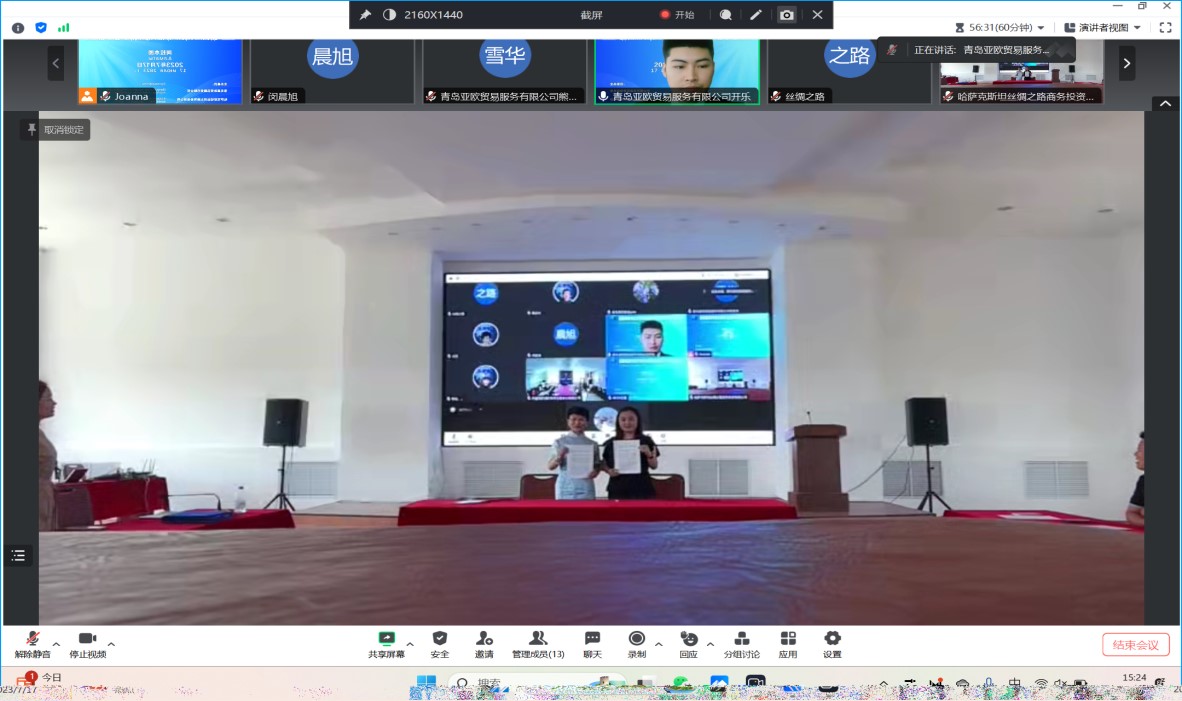
Task: Open 管理成员(13) participants panel
Action: coord(538,640)
